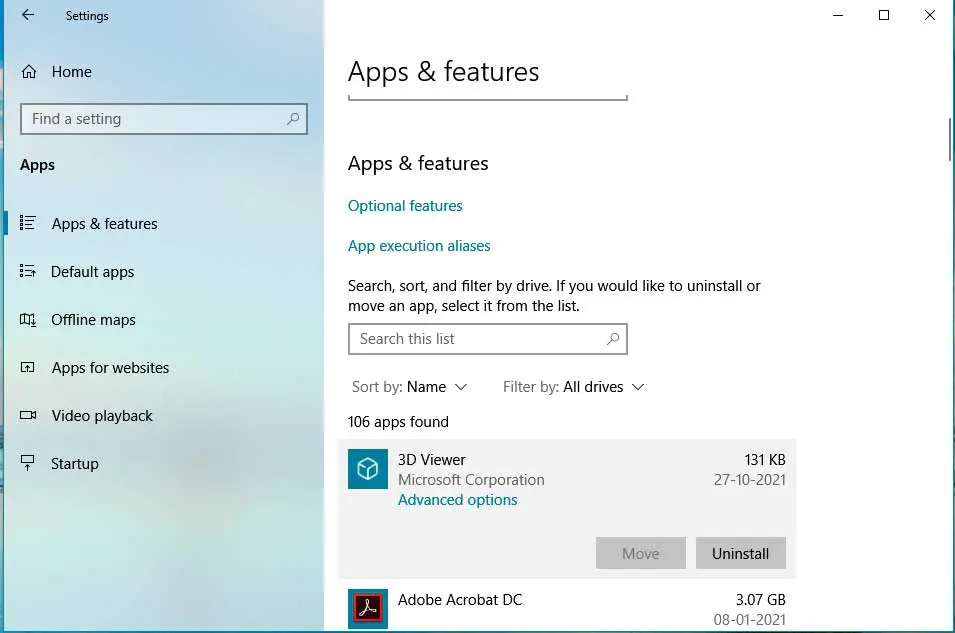Click the vertical scrollbar thumb
This screenshot has height=633, width=955.
[x=950, y=140]
